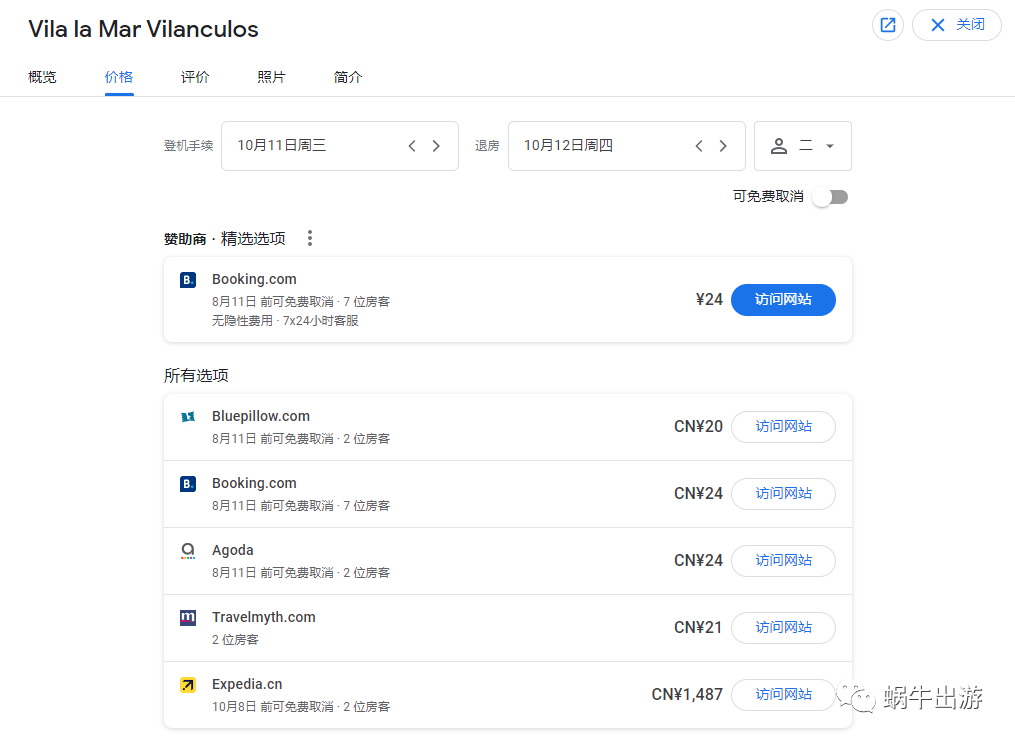Click the Expedia.cn yellow logo icon
Screen dimensions: 1015x742
point(187,685)
